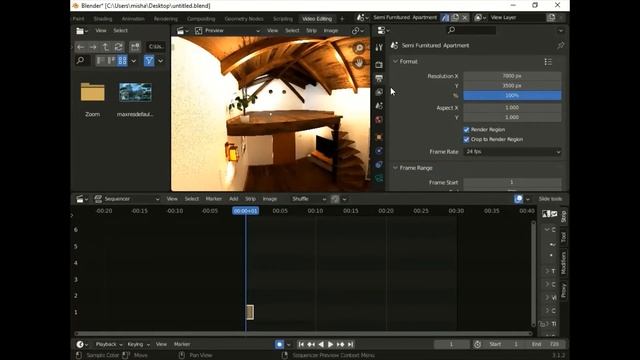Viewport: 640px width, 360px height.
Task: Add a new workspace with plus button
Action: pos(342,19)
